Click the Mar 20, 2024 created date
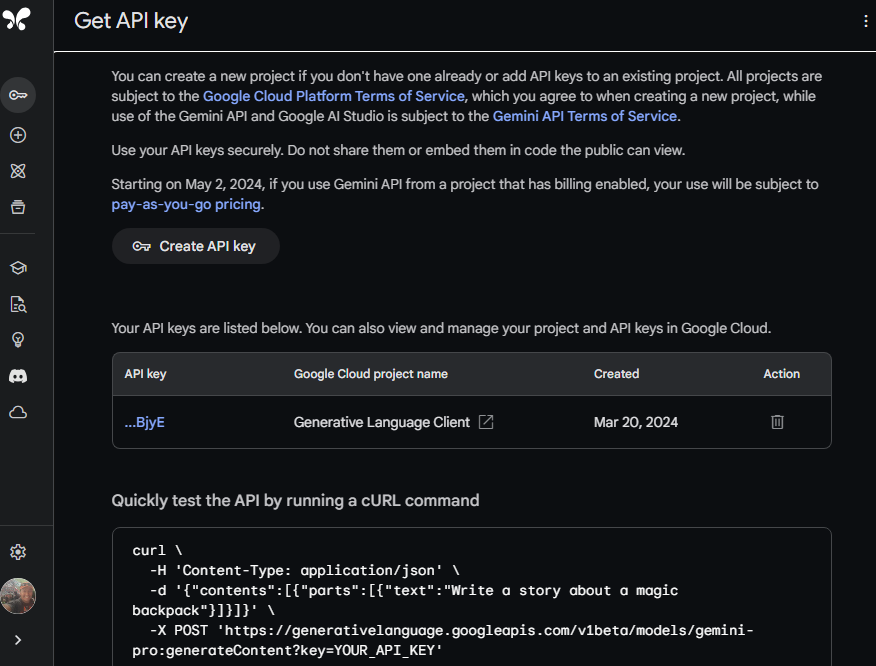 pos(636,422)
